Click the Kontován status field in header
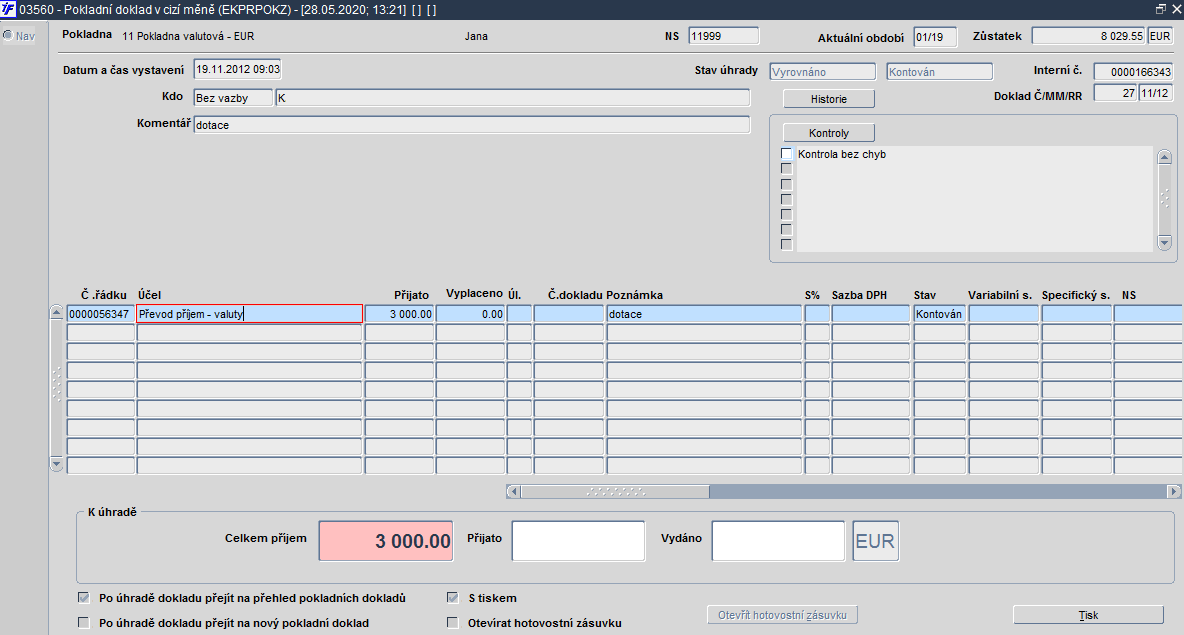1184x635 pixels. 939,72
